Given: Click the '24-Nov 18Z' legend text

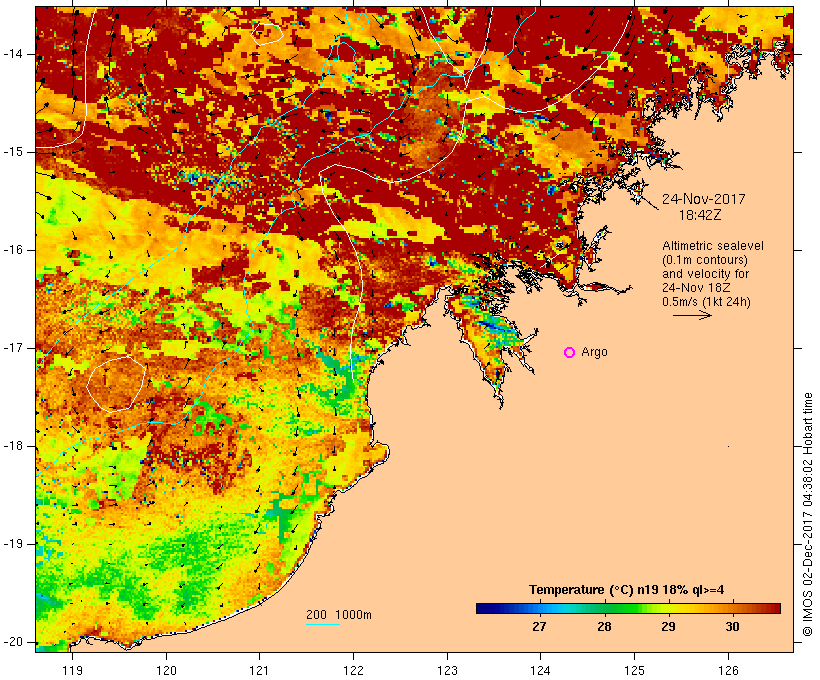Looking at the screenshot, I should (x=696, y=288).
